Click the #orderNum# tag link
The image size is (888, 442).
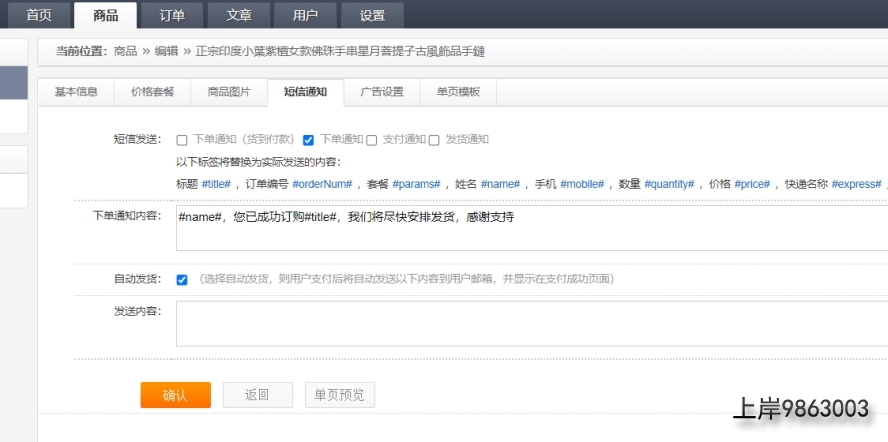pyautogui.click(x=322, y=184)
